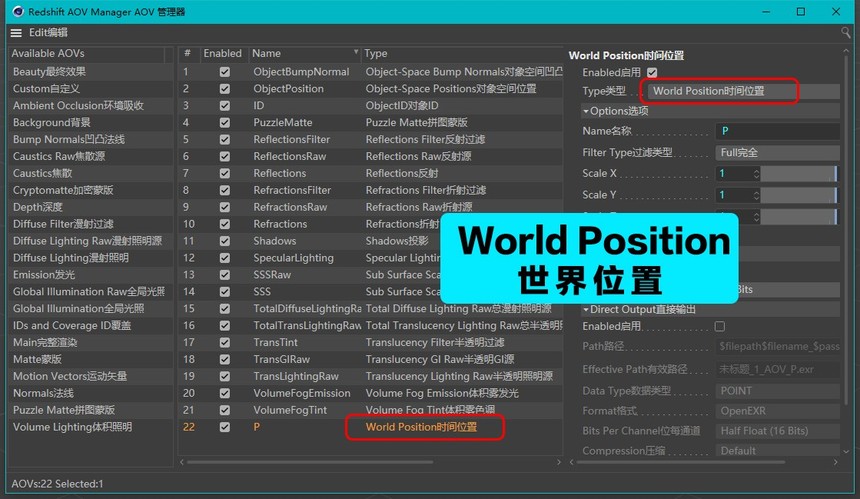The width and height of the screenshot is (860, 499).
Task: Disable the ReflectionsFilter AOV checkbox
Action: point(224,140)
